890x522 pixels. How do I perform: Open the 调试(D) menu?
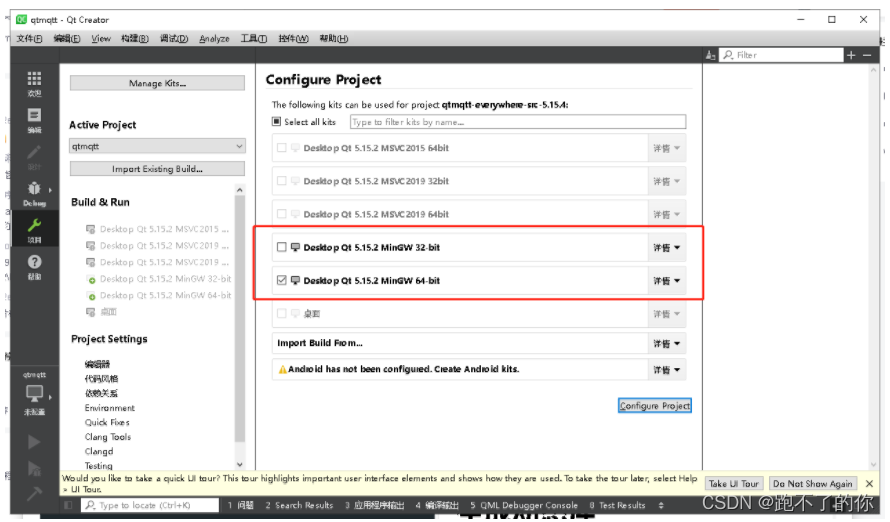[174, 39]
